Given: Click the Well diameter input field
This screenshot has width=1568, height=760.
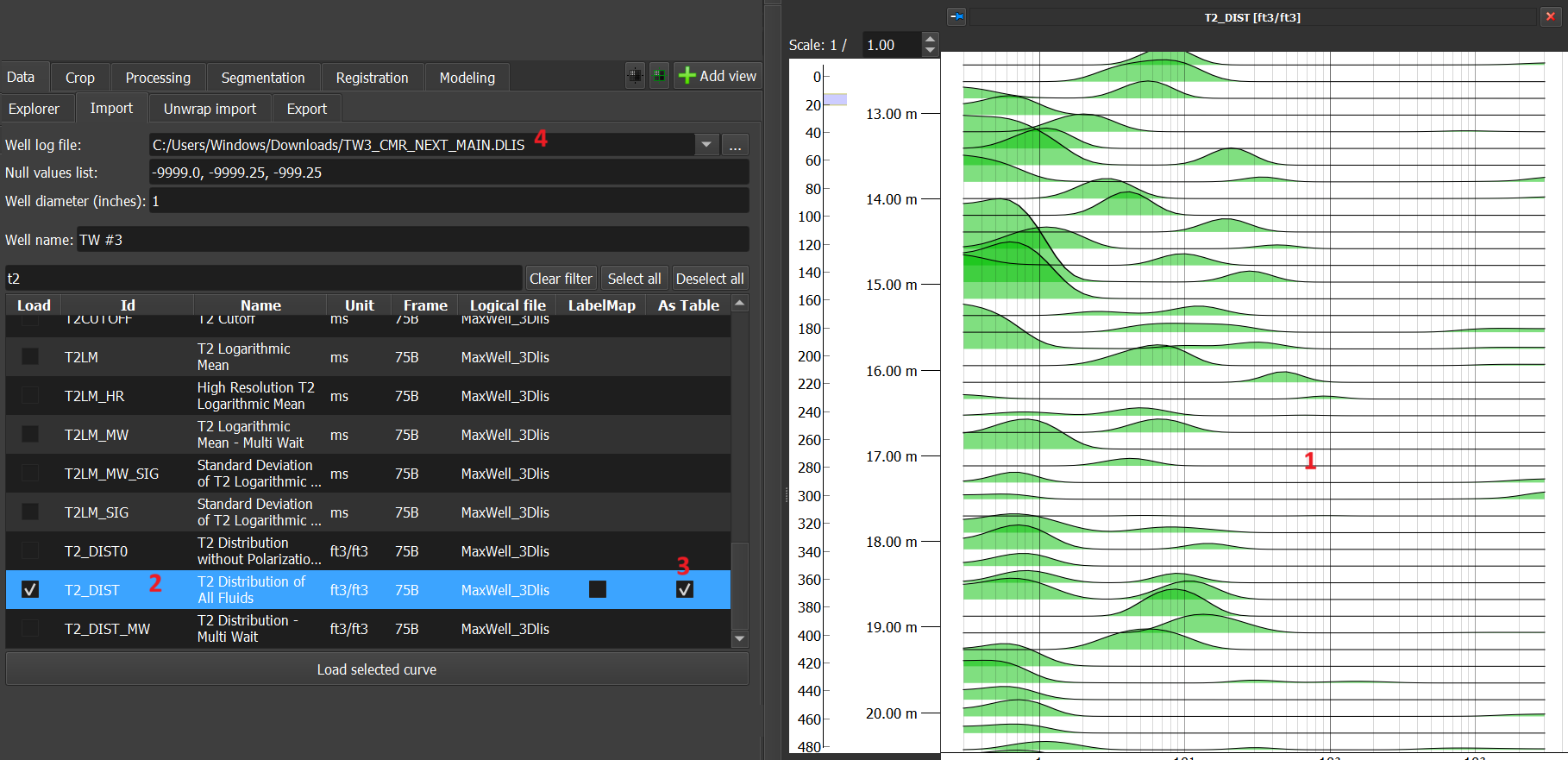Looking at the screenshot, I should 448,201.
